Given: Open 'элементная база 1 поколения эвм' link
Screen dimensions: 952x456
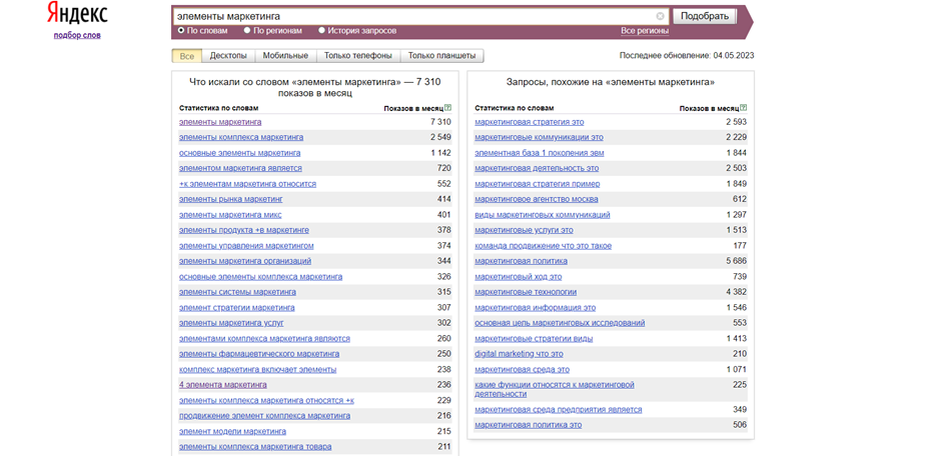Looking at the screenshot, I should [539, 153].
